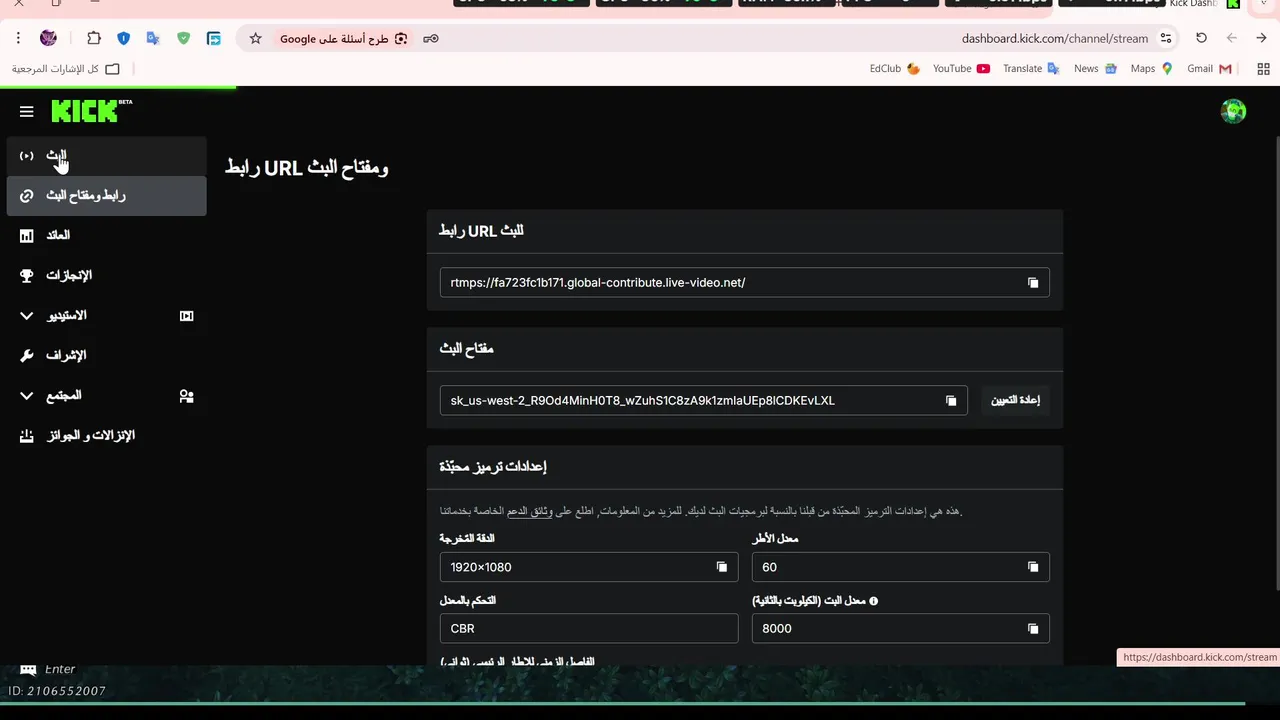Open the extensions puzzle icon

coord(94,38)
